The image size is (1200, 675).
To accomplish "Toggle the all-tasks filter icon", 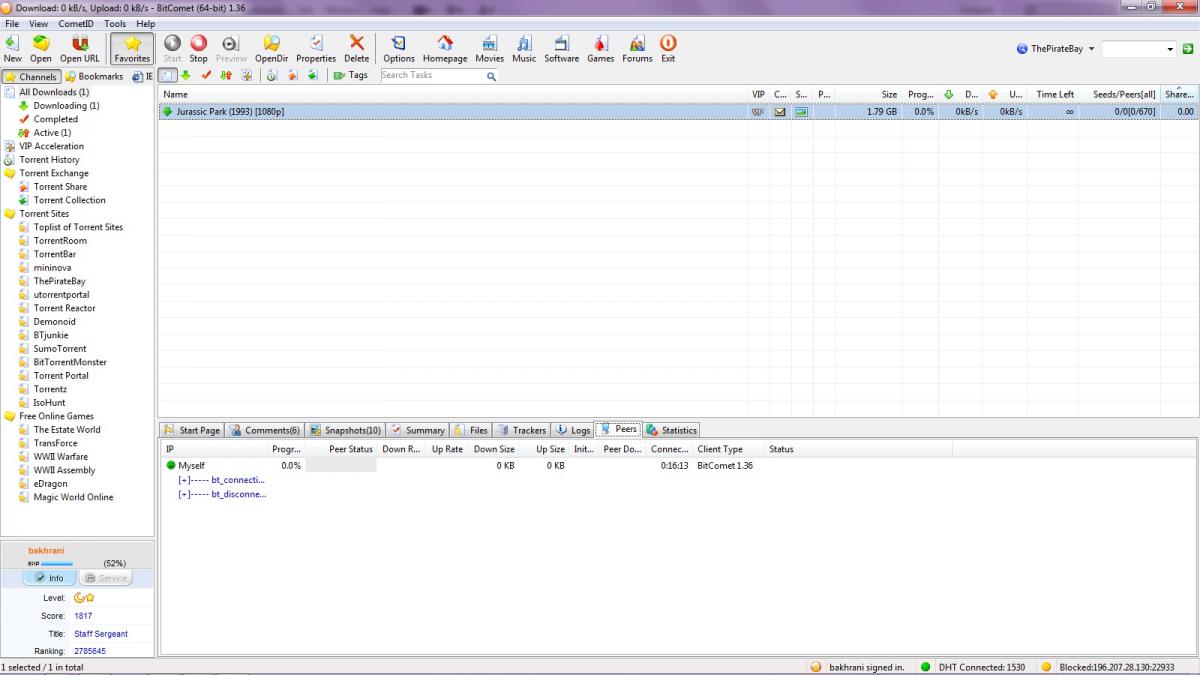I will 168,75.
